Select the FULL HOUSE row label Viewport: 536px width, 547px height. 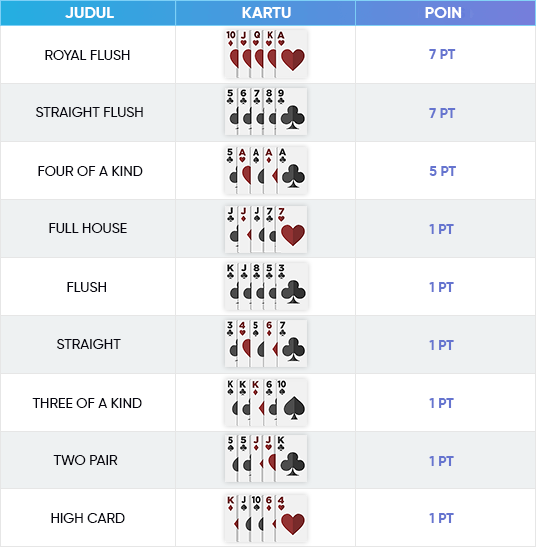click(88, 228)
